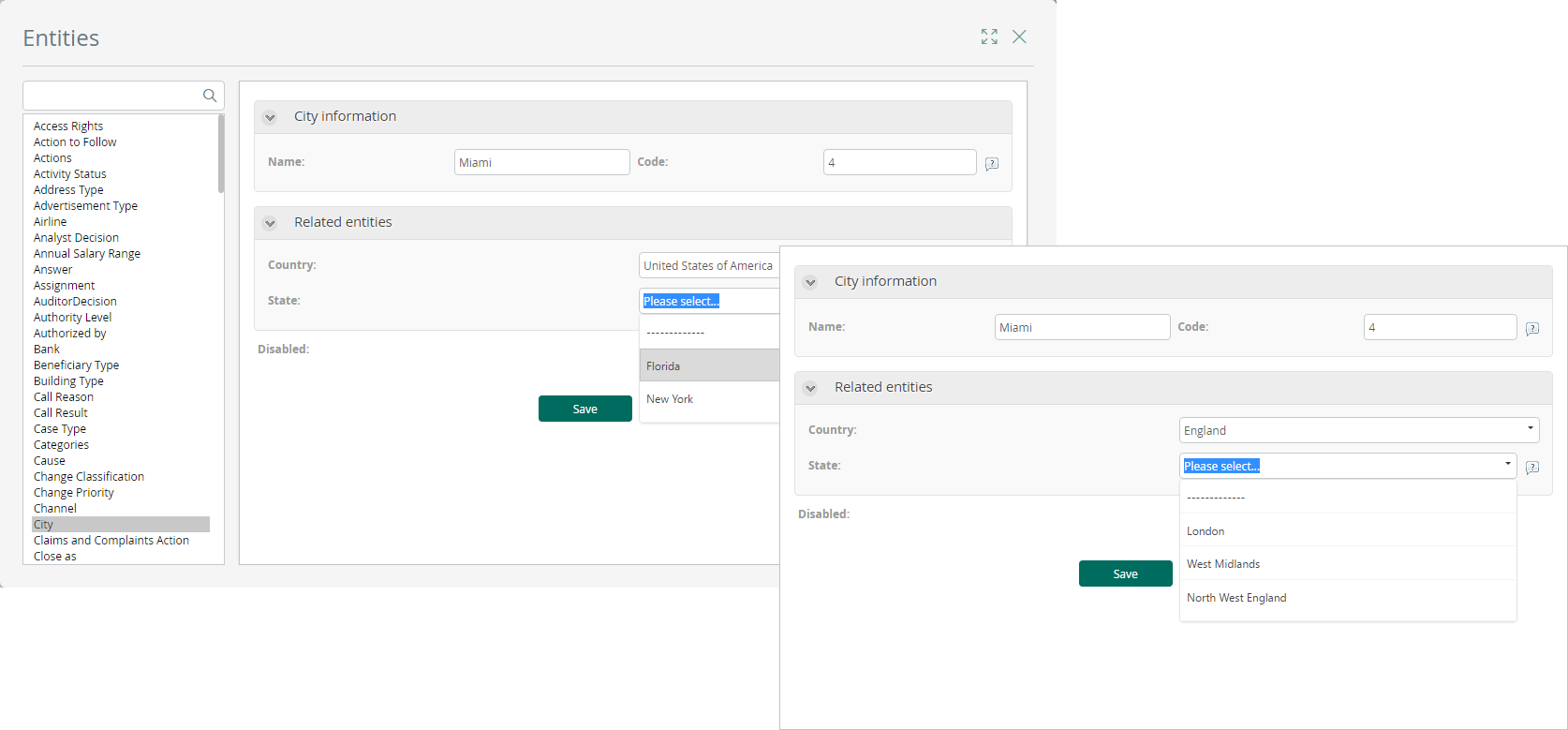Select Call Result entity
The height and width of the screenshot is (730, 1568).
pyautogui.click(x=61, y=412)
